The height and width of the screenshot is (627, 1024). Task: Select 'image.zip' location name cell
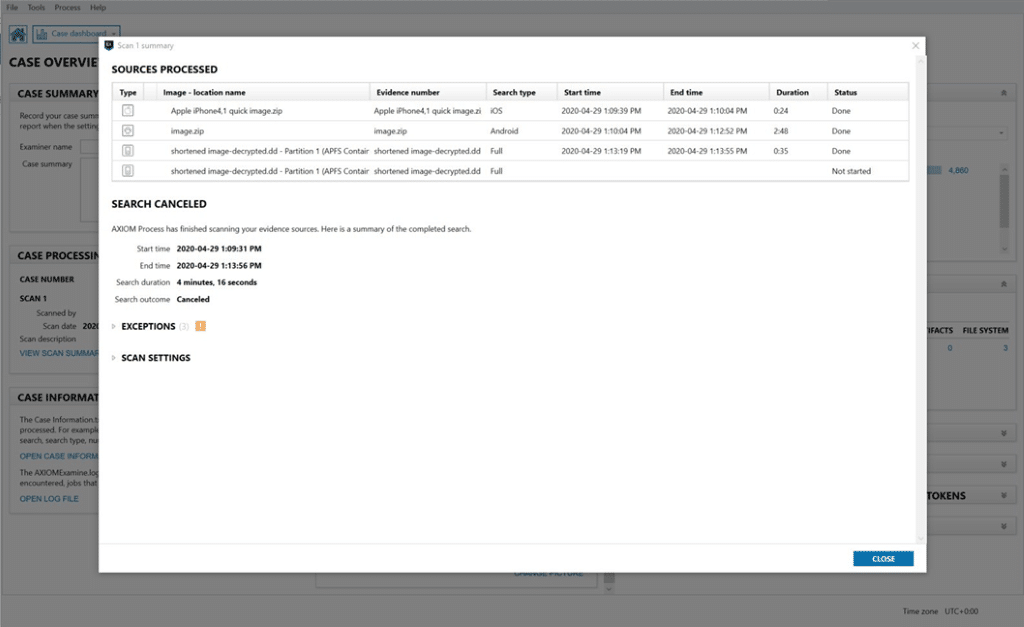pos(187,131)
